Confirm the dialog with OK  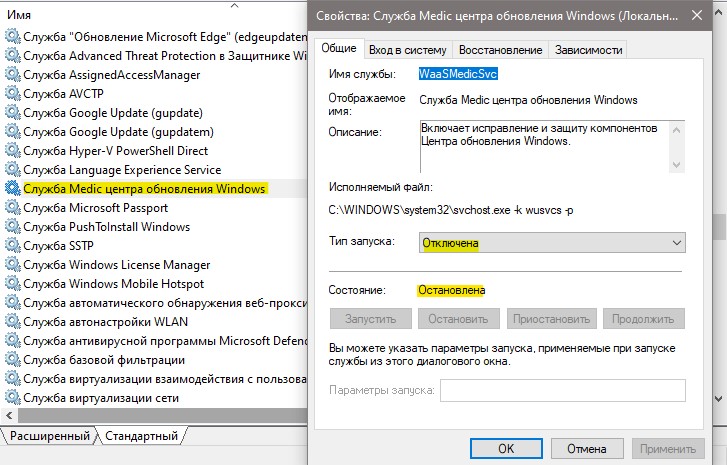pos(506,448)
